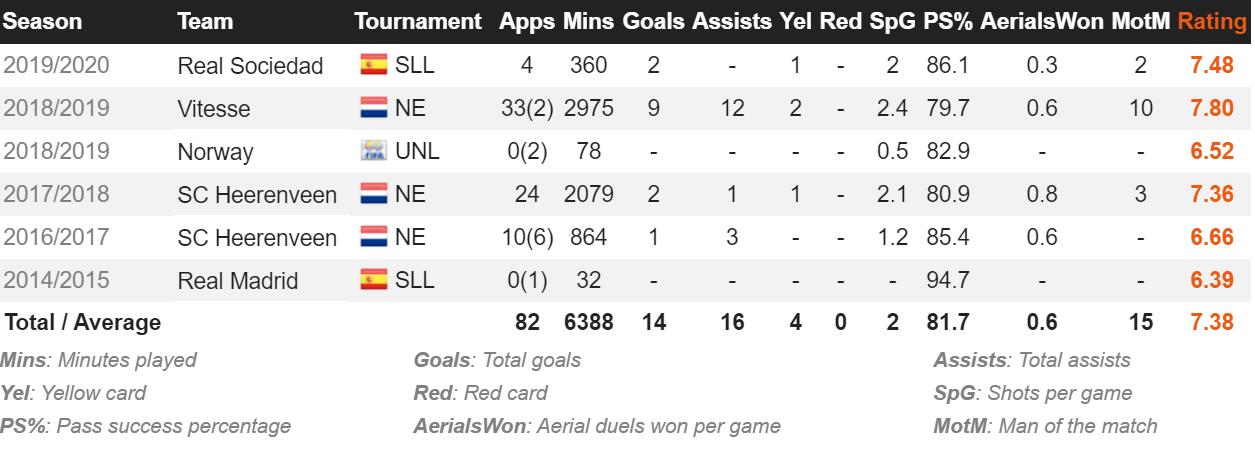Viewport: 1255px width, 459px height.
Task: Click the UNL tournament link
Action: [418, 152]
